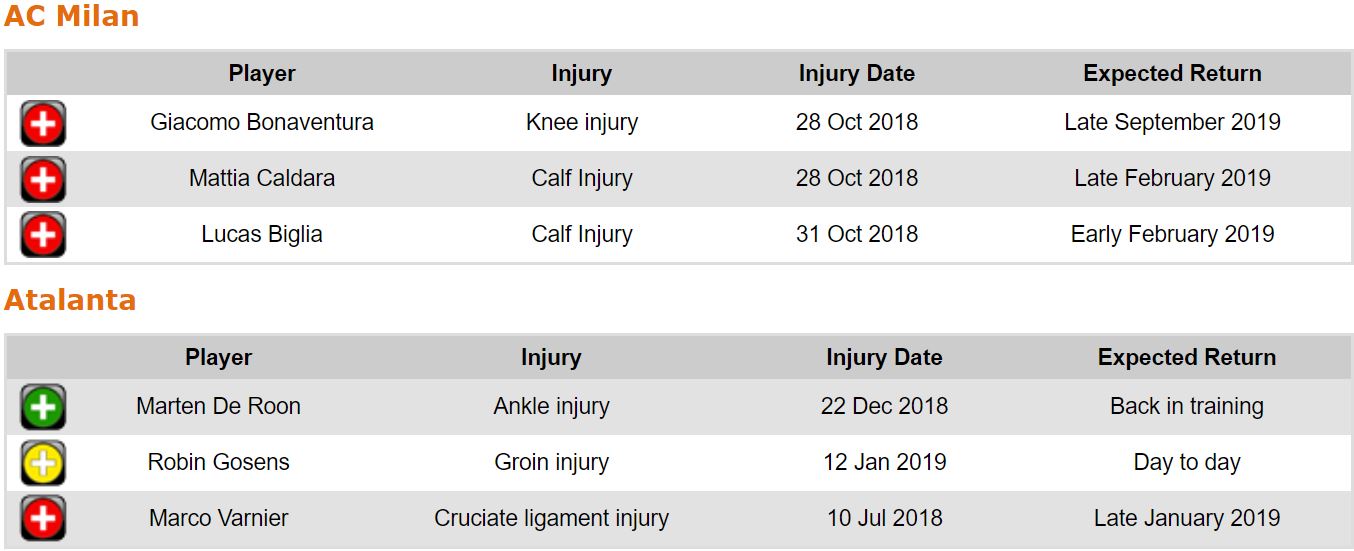
Task: Click Late September 2019 expected return
Action: 1172,122
